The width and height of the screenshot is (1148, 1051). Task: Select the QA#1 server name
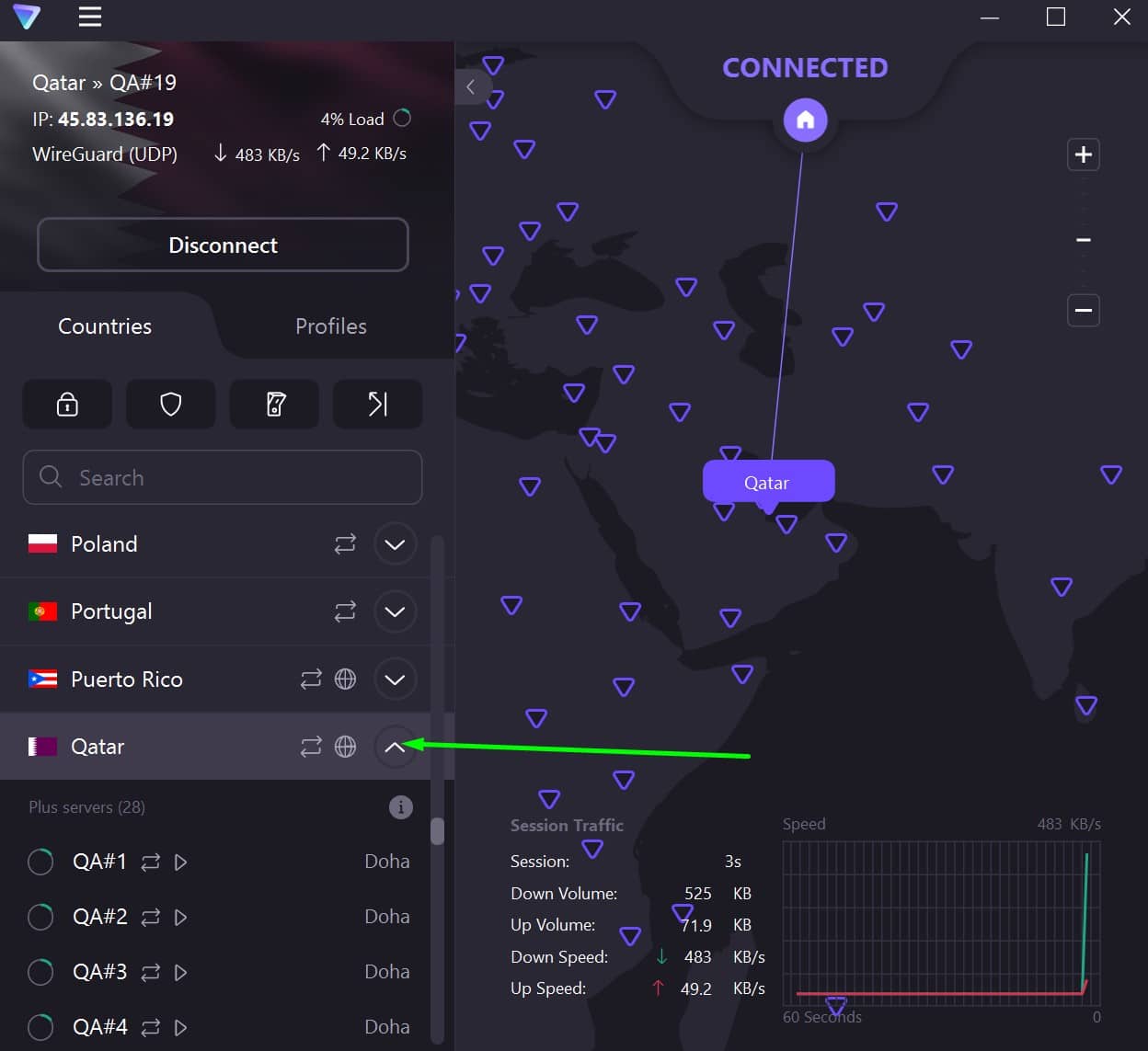[99, 862]
